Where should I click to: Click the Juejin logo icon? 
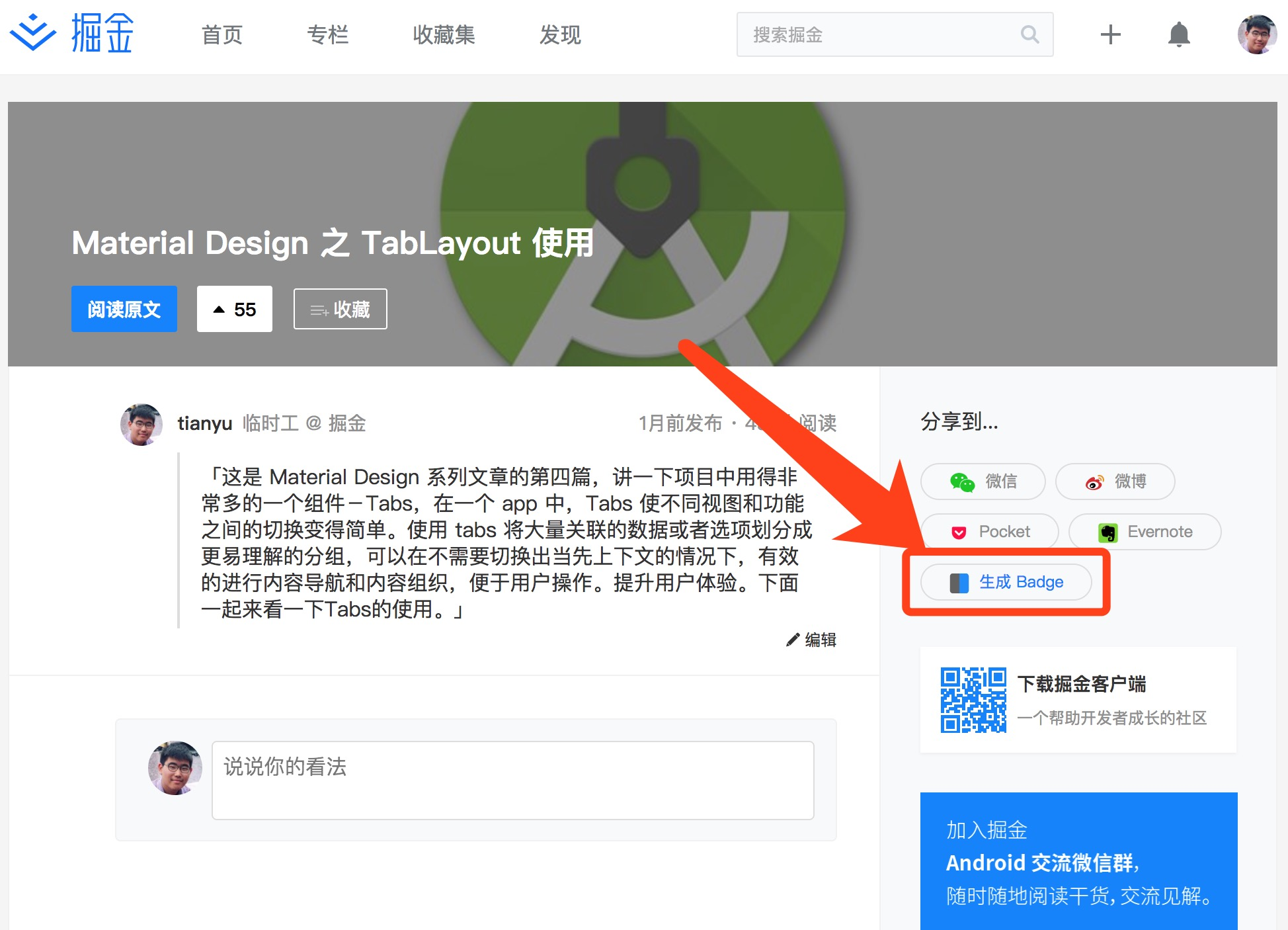(x=33, y=34)
